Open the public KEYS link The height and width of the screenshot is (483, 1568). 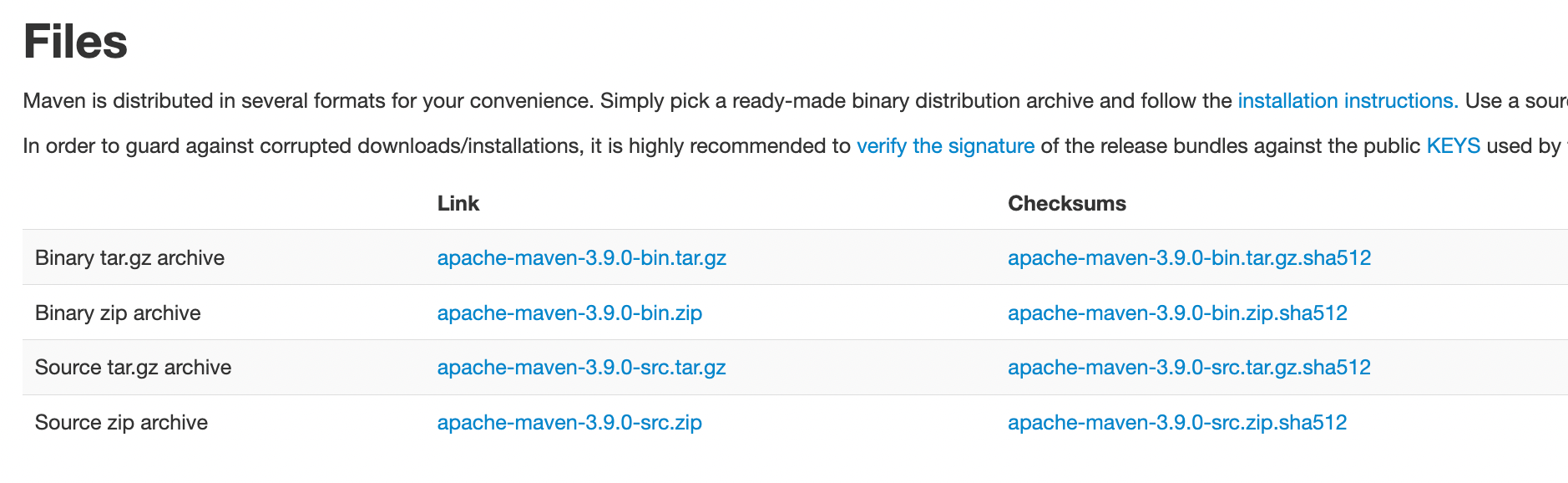tap(1453, 146)
